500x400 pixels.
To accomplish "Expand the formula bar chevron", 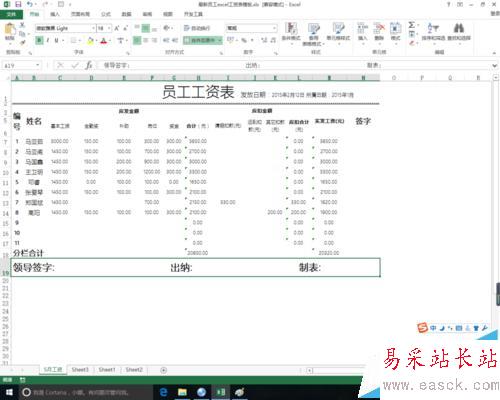I will [495, 66].
